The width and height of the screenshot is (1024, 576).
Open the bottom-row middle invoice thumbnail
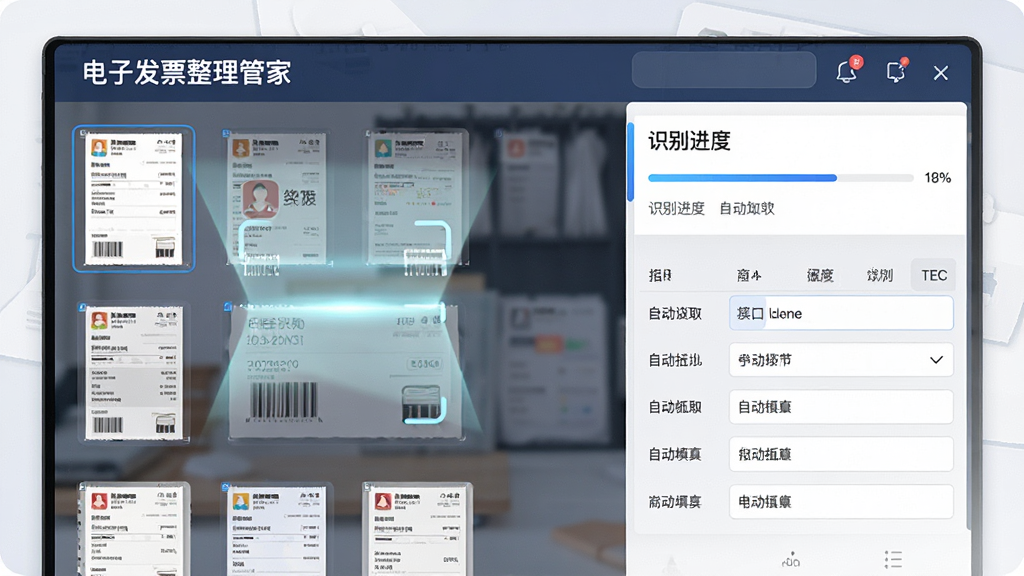(280, 529)
